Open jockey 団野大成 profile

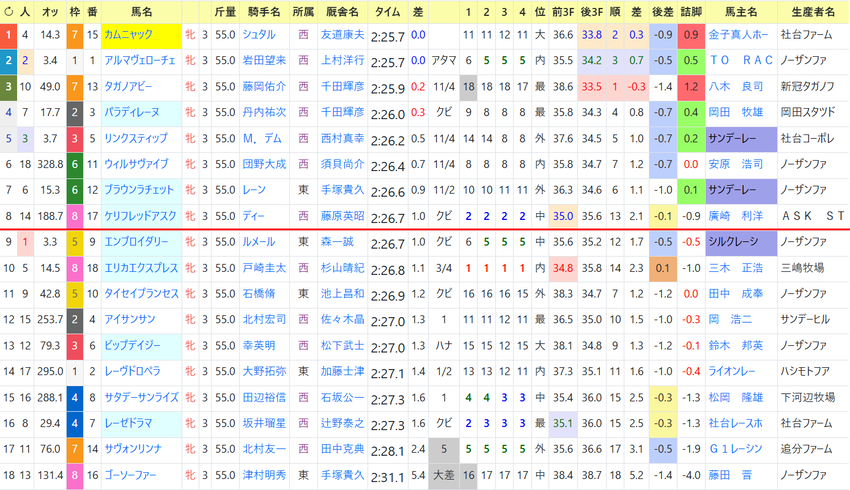click(x=264, y=164)
